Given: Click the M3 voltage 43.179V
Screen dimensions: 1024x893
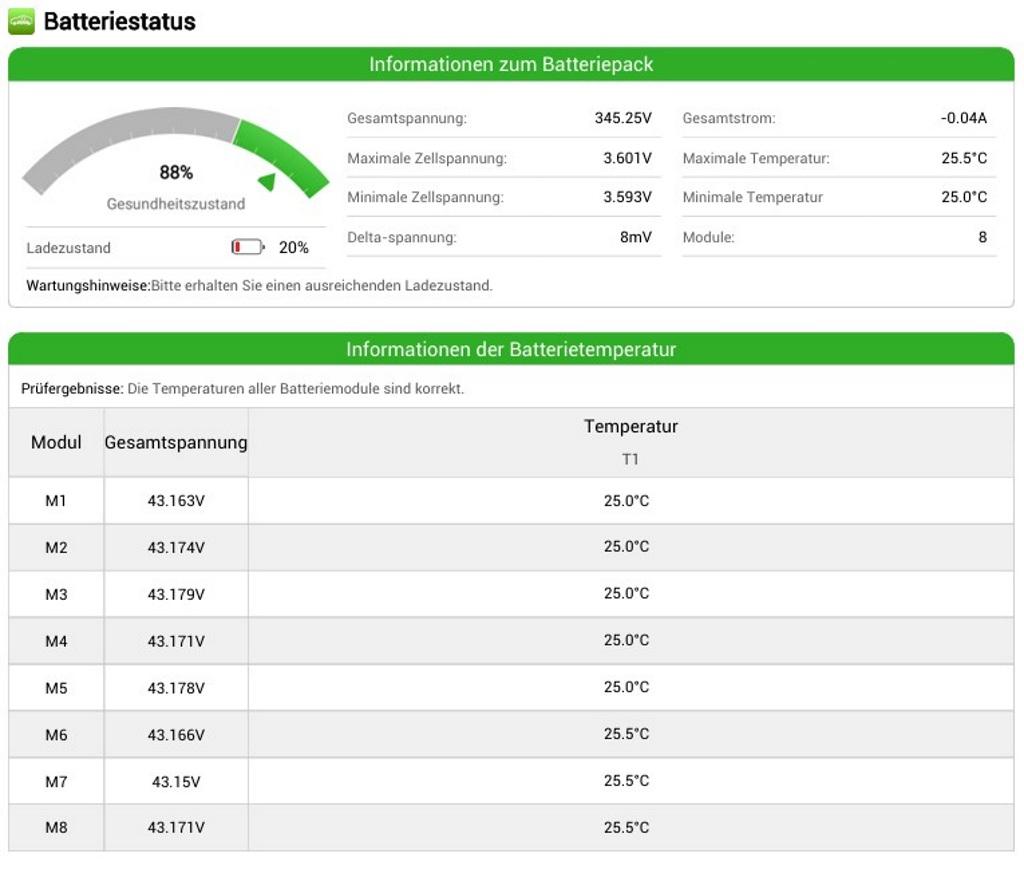Looking at the screenshot, I should pos(176,594).
